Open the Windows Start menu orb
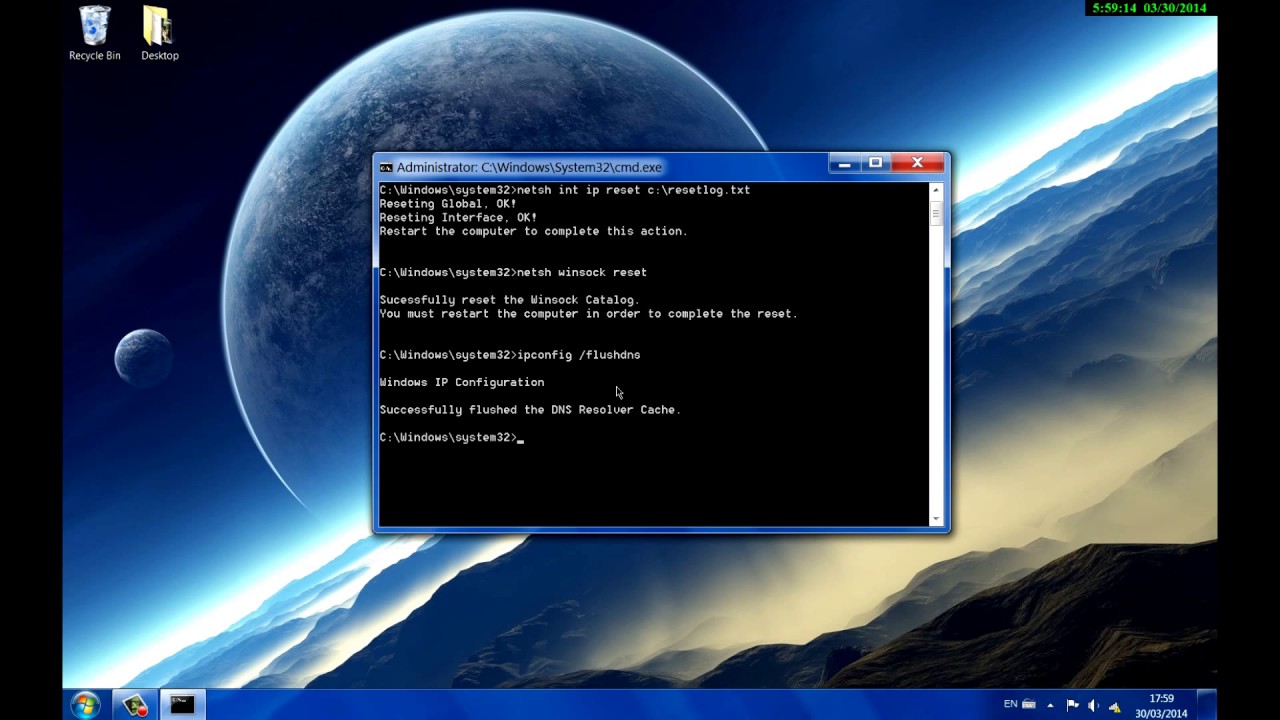Viewport: 1280px width, 720px height. (85, 705)
